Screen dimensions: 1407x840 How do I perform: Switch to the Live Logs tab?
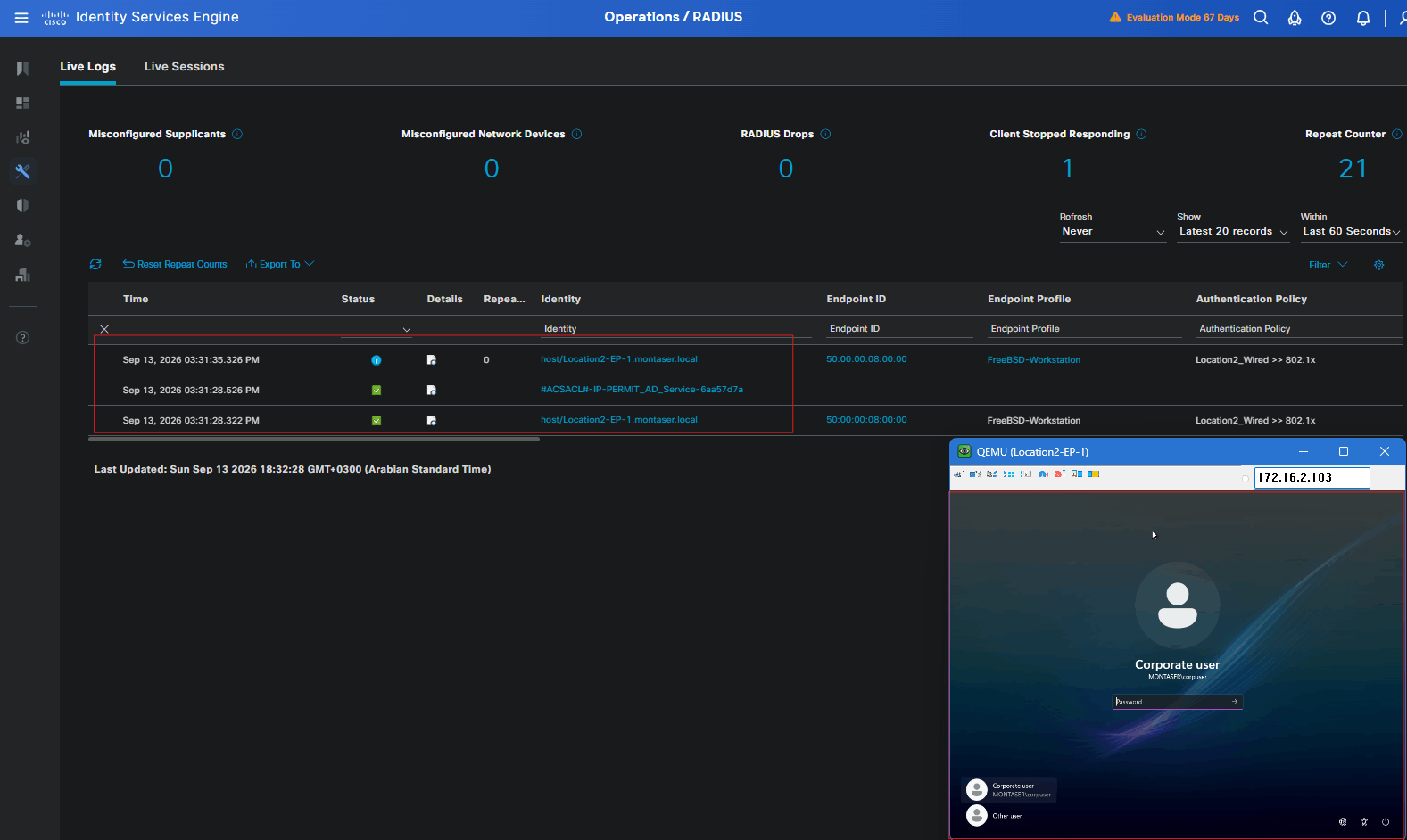tap(87, 67)
